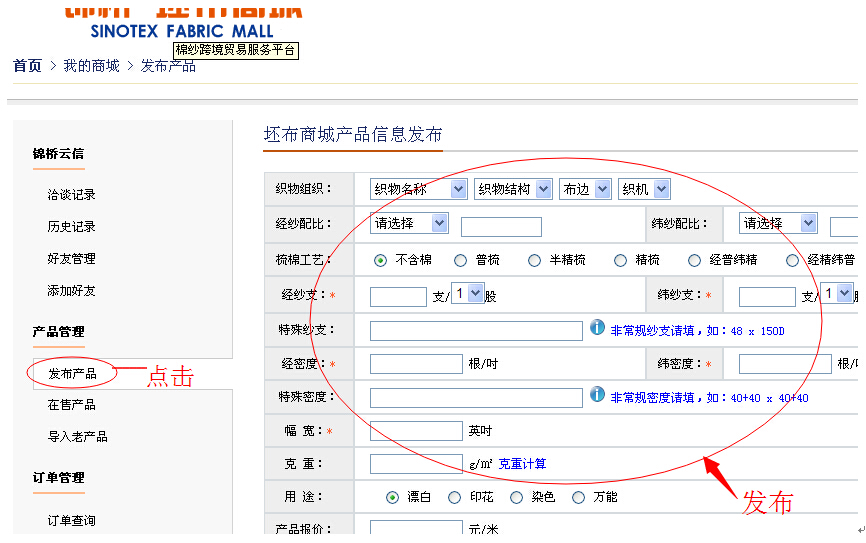Open the 织物名称 dropdown

[x=419, y=189]
